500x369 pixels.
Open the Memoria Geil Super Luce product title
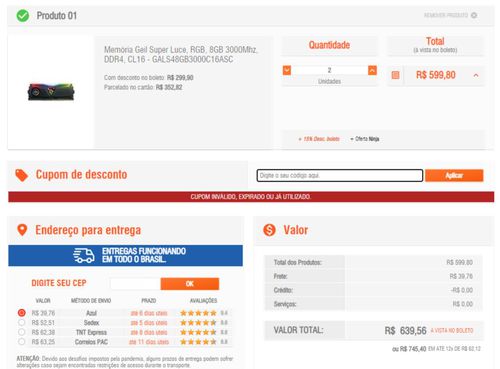click(x=181, y=55)
